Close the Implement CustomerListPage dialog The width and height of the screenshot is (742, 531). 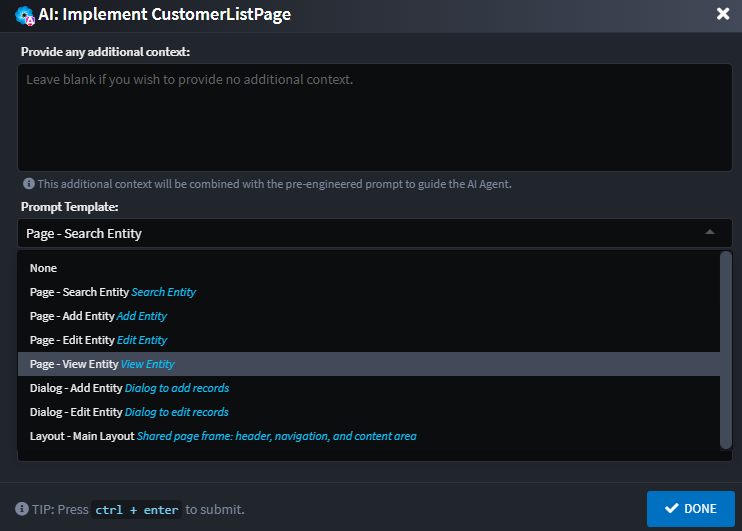pos(723,14)
